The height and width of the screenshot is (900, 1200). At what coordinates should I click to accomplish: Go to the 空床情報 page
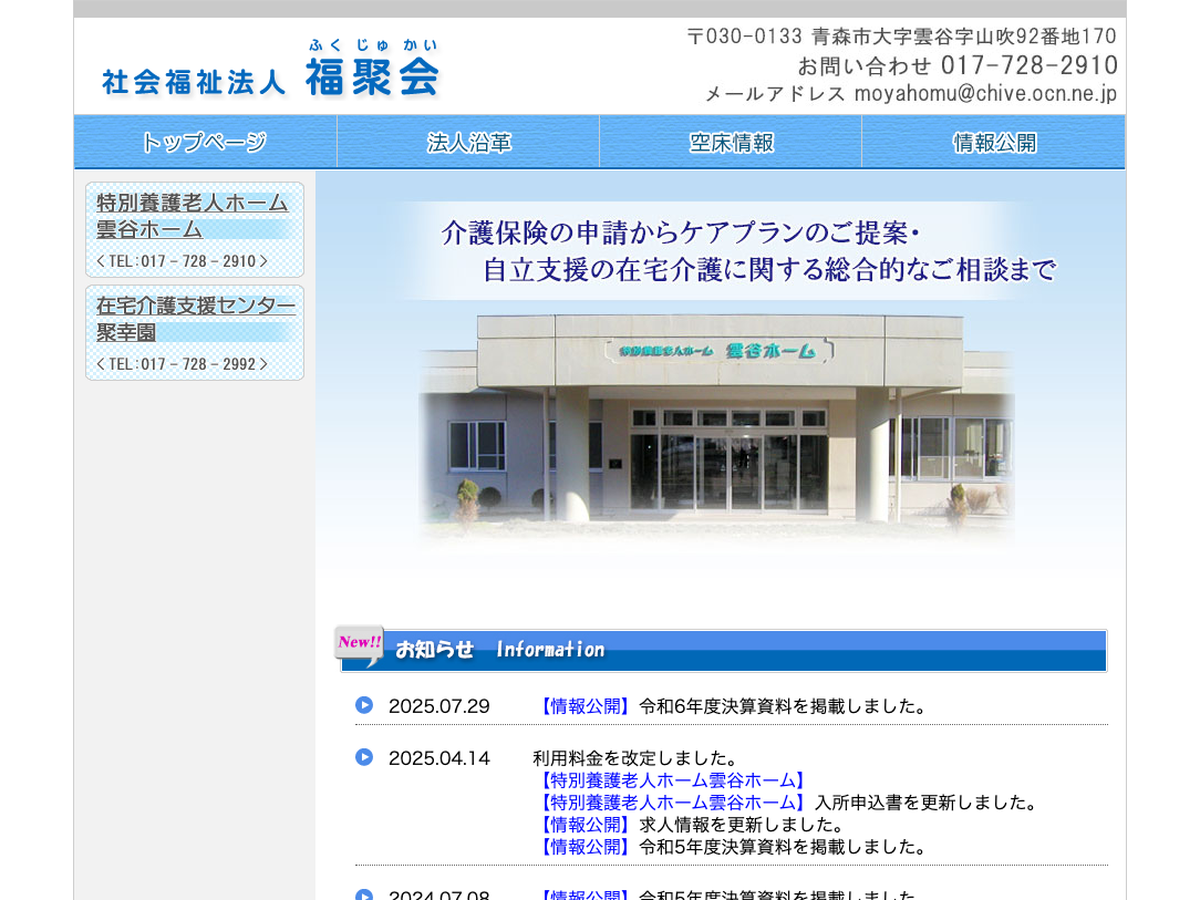pos(731,142)
